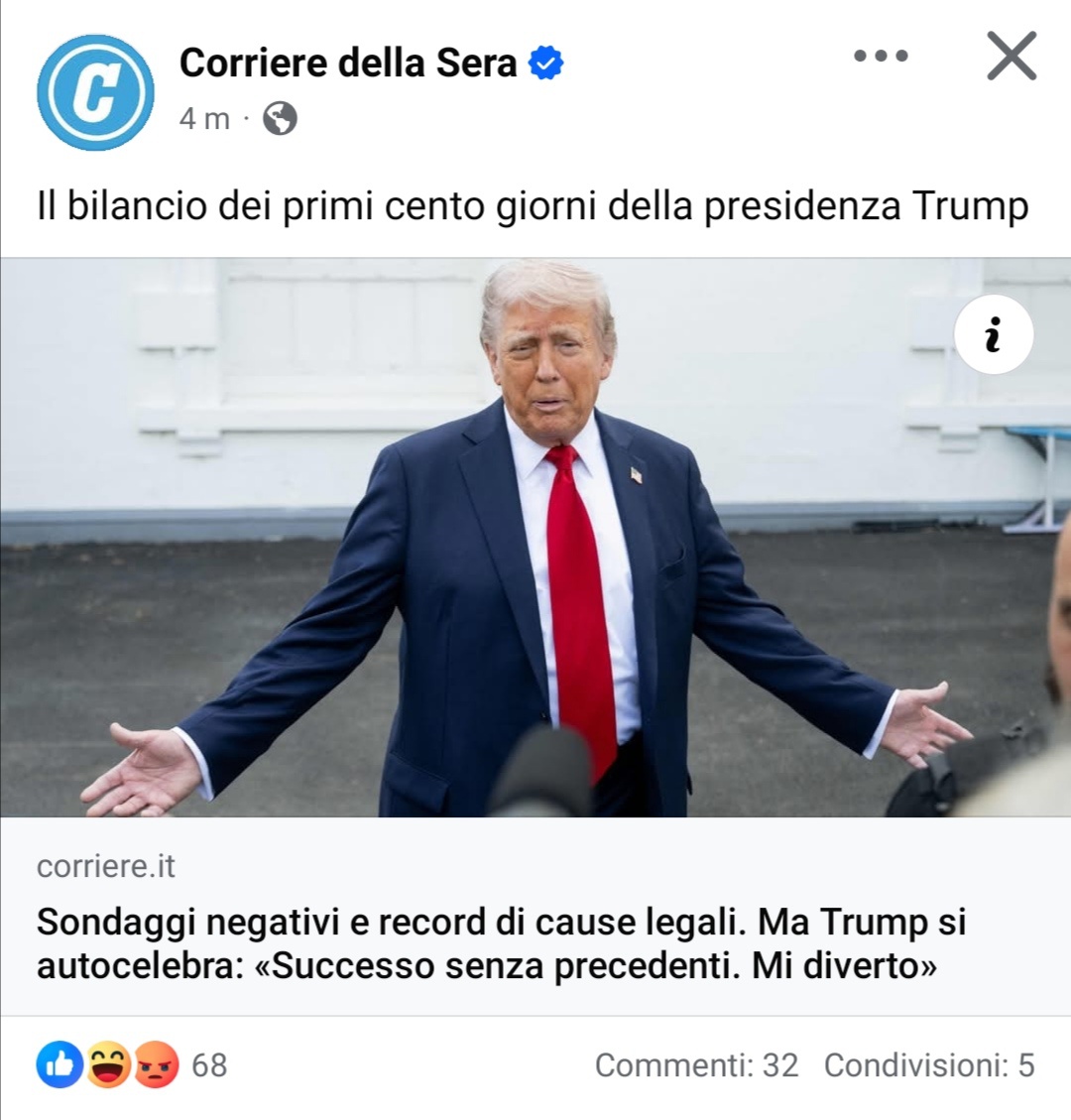This screenshot has height=1120, width=1071.
Task: Click the blue Like reaction icon
Action: tap(59, 1064)
